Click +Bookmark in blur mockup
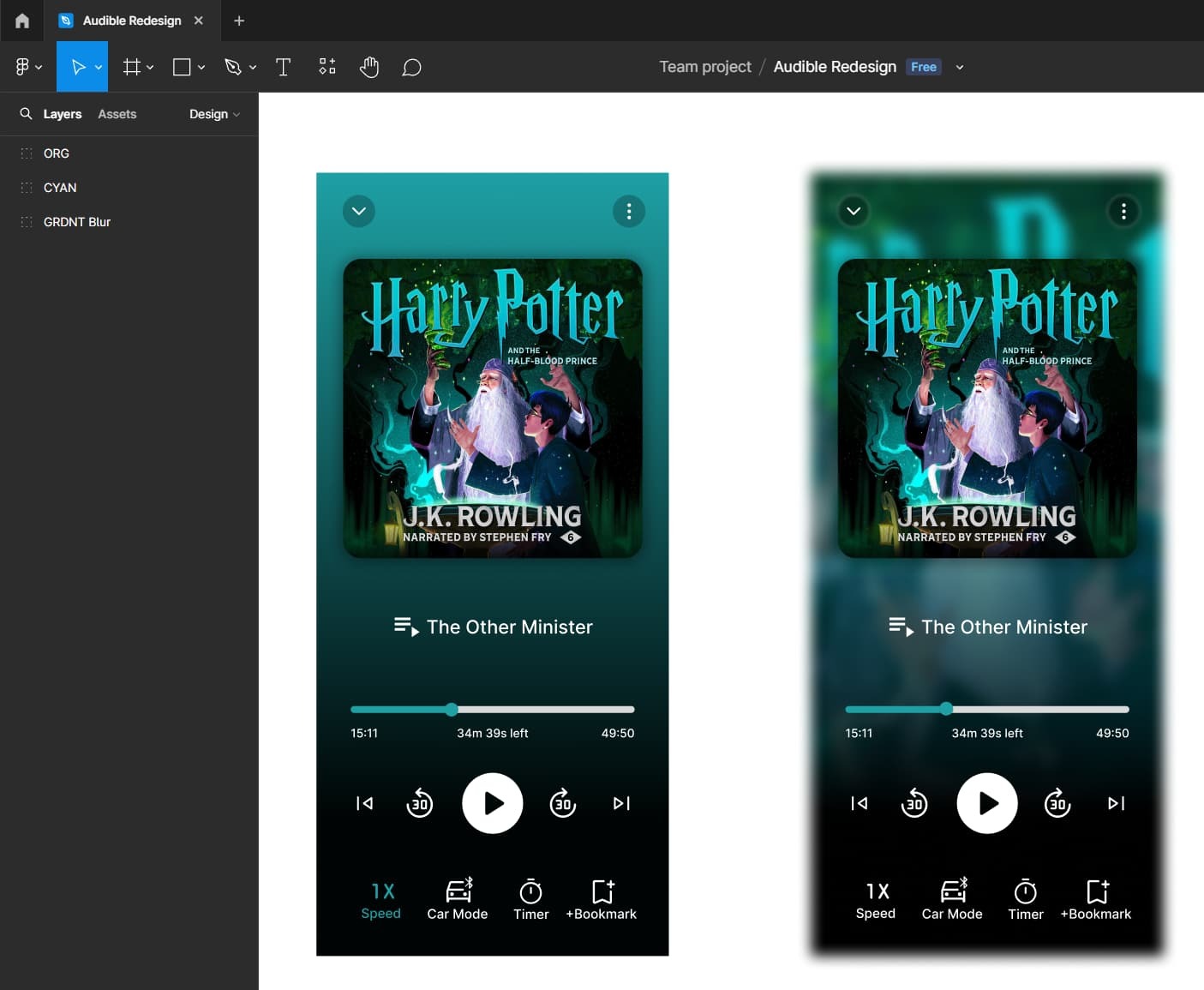Screen dimensions: 1204x990 pos(1096,899)
